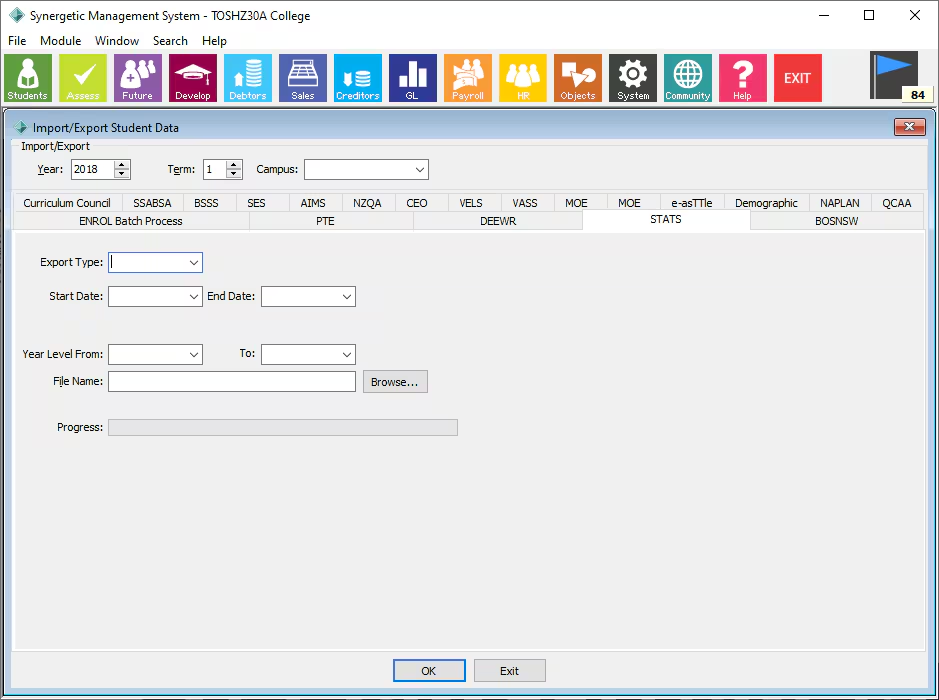Open the Search menu
This screenshot has width=939, height=700.
coord(170,41)
